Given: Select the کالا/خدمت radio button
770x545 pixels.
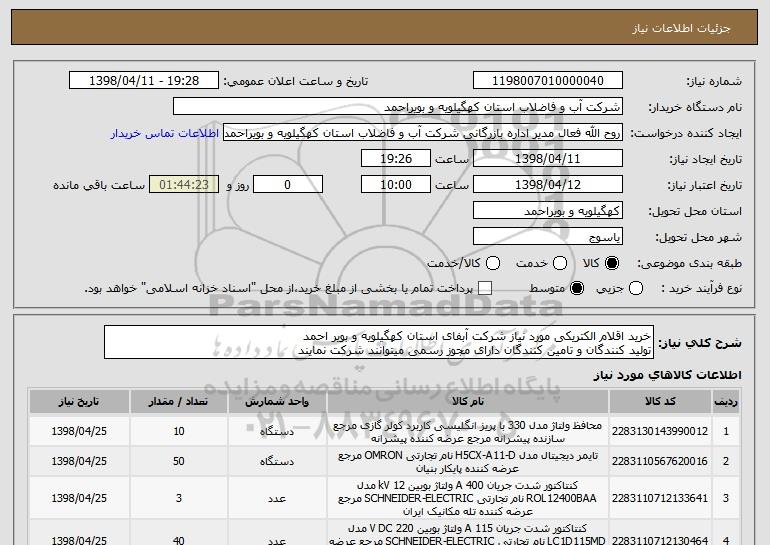Looking at the screenshot, I should pyautogui.click(x=493, y=264).
